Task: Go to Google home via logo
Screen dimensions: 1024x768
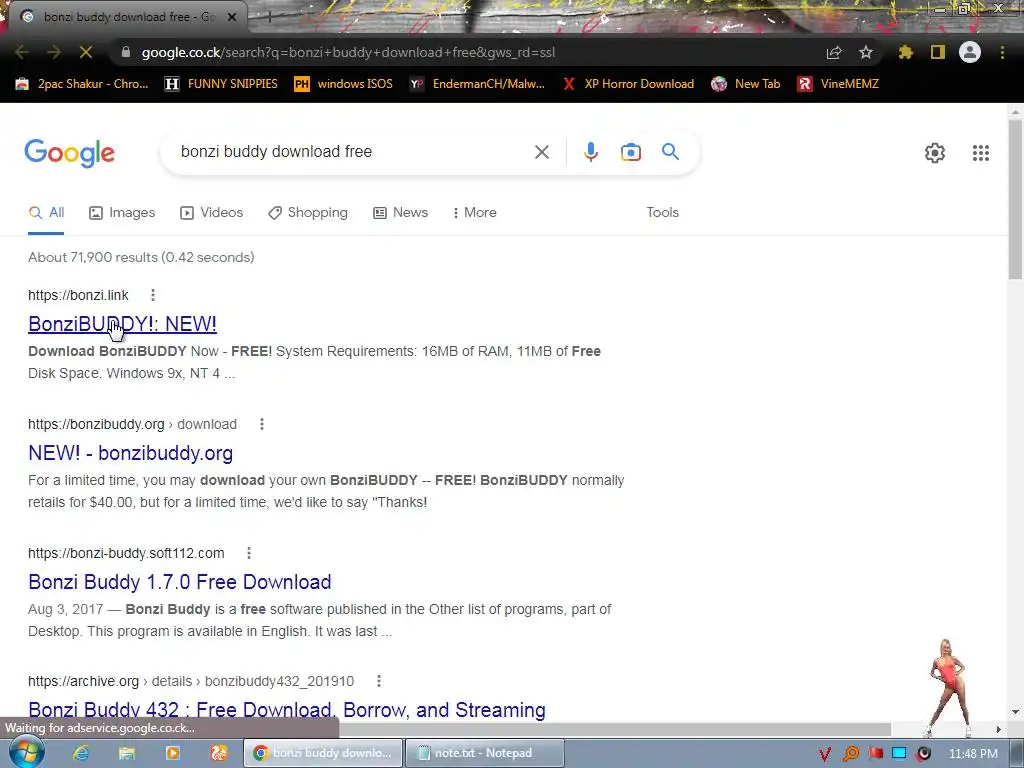Action: 70,153
